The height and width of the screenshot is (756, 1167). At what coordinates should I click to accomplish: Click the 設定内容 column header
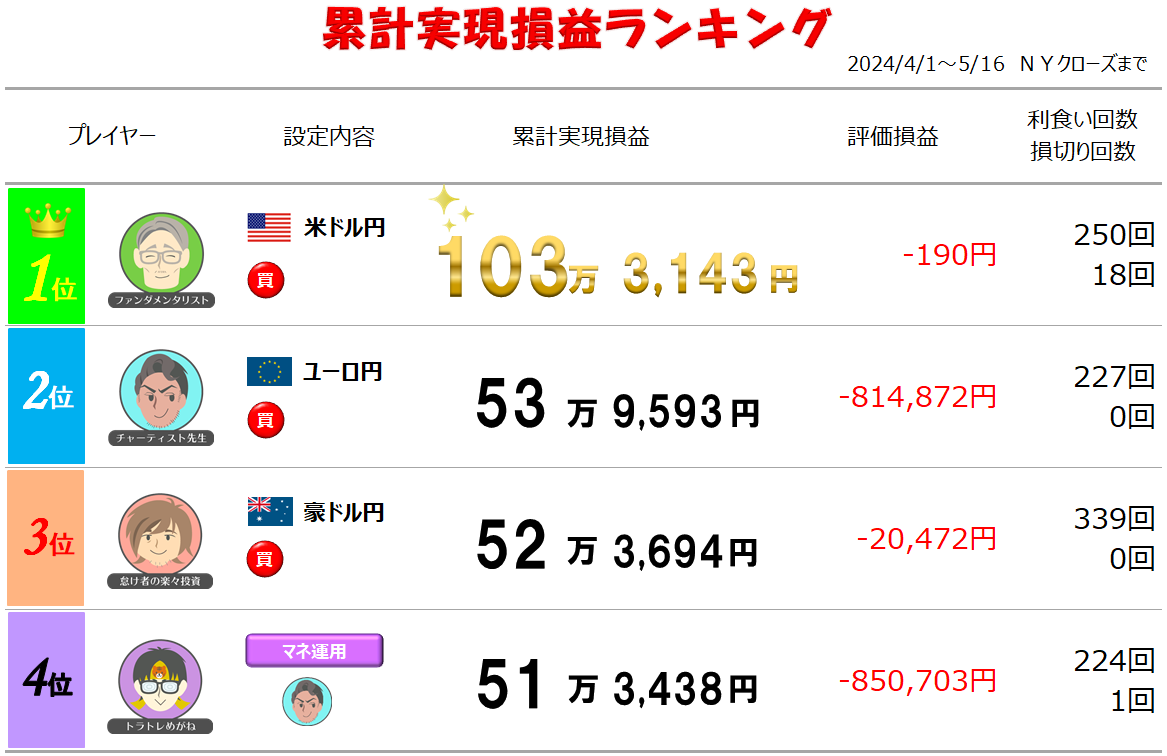click(329, 137)
